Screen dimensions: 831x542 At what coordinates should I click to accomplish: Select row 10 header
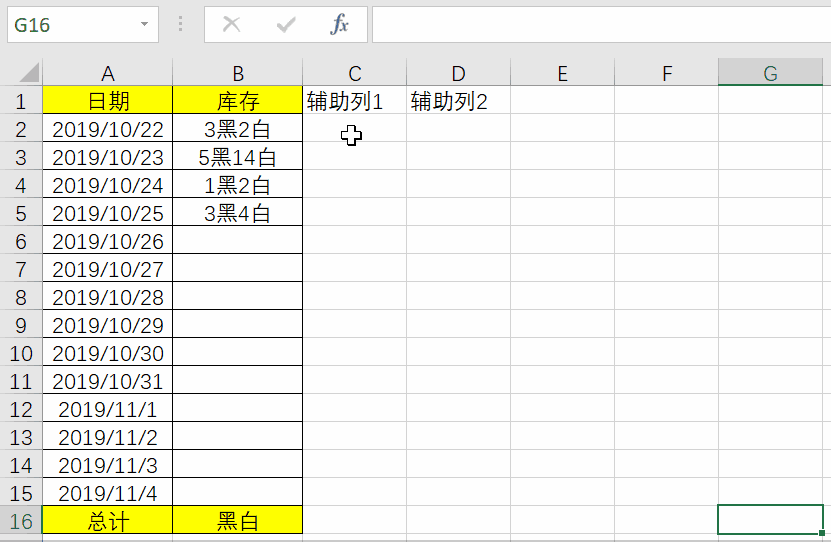21,353
